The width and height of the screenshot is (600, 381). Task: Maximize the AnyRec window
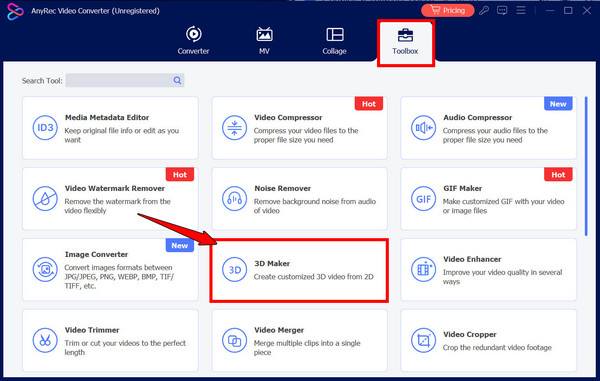[x=568, y=10]
